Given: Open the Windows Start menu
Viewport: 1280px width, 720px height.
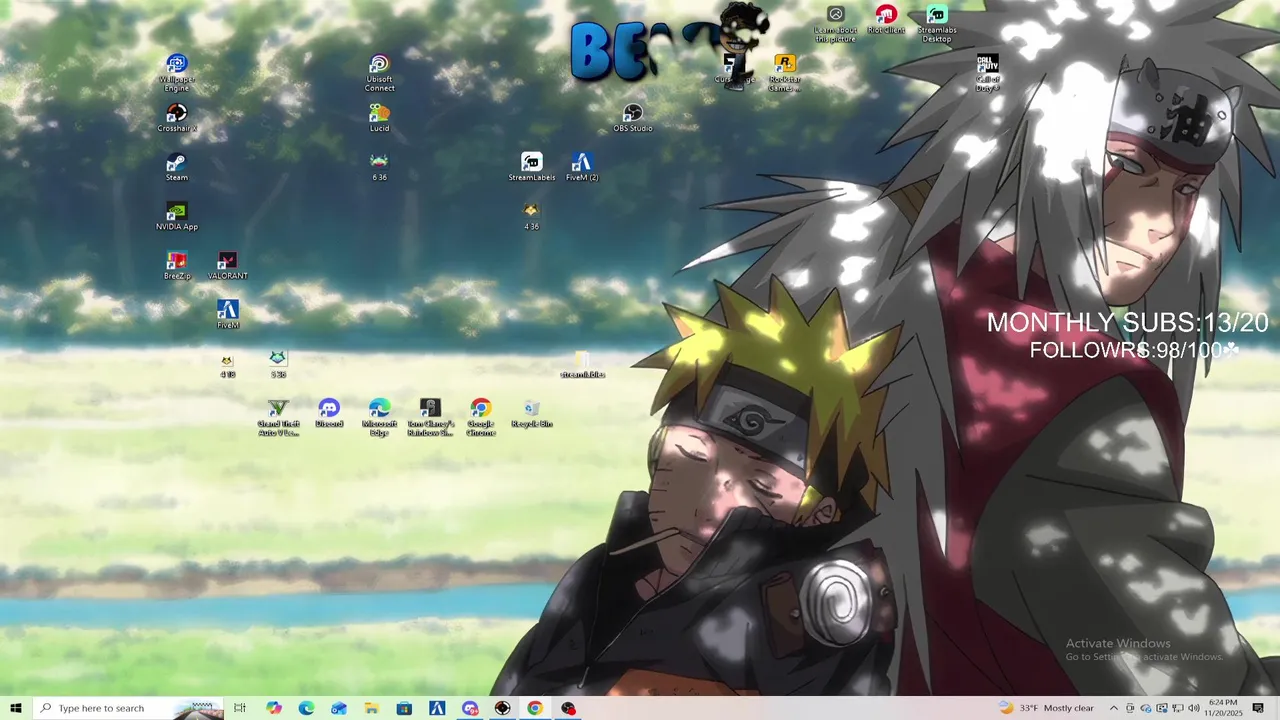Looking at the screenshot, I should pos(16,708).
